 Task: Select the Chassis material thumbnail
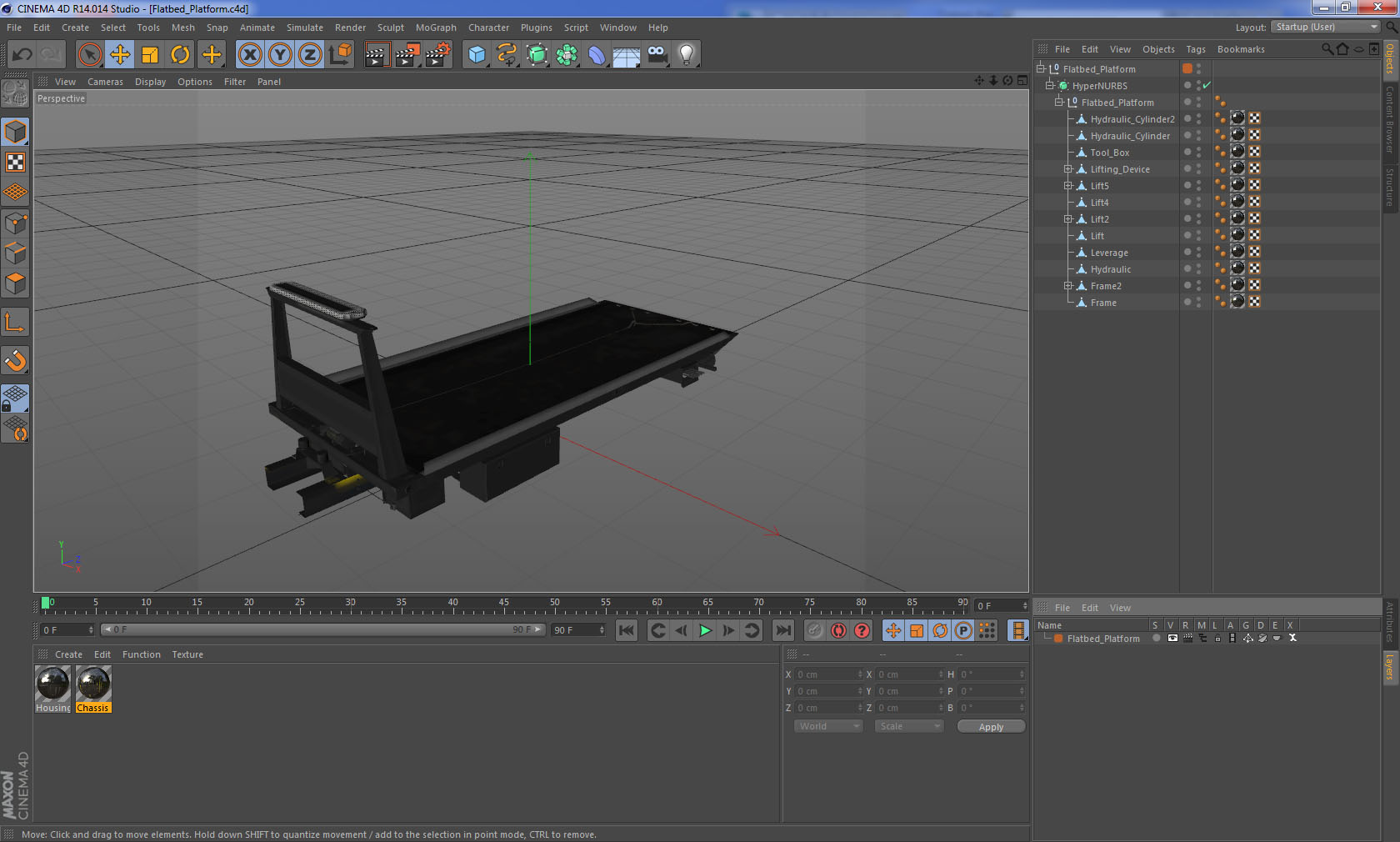pyautogui.click(x=93, y=684)
